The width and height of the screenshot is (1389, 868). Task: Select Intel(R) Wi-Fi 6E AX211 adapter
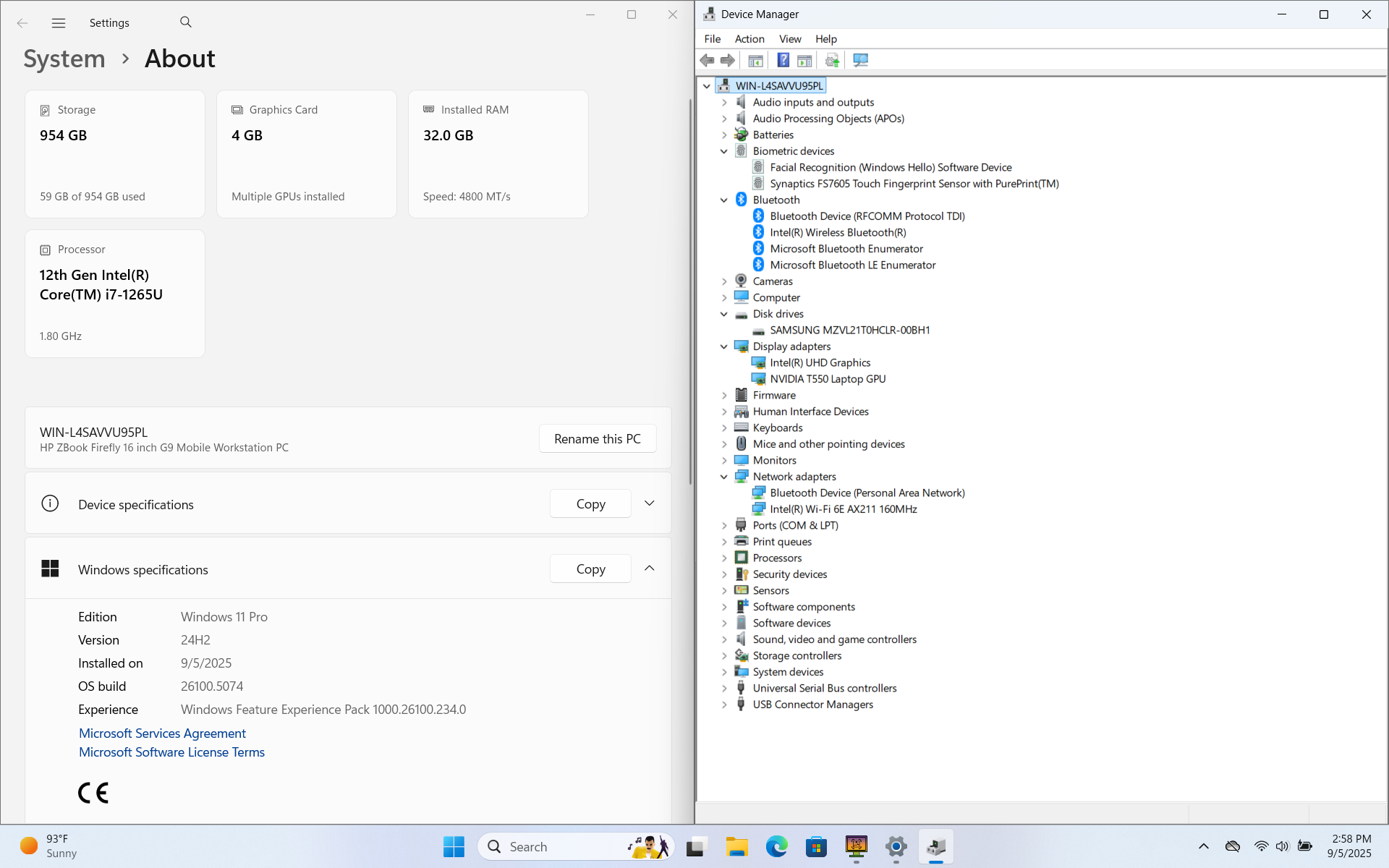(844, 509)
